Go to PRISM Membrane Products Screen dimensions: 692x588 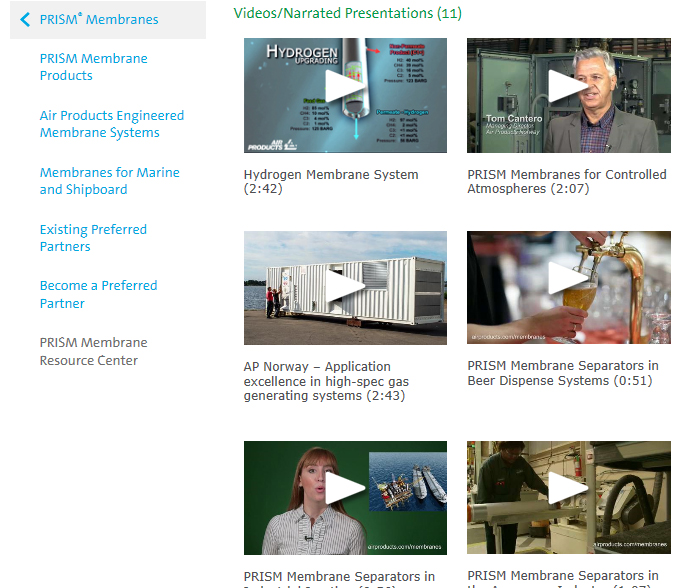click(x=93, y=67)
